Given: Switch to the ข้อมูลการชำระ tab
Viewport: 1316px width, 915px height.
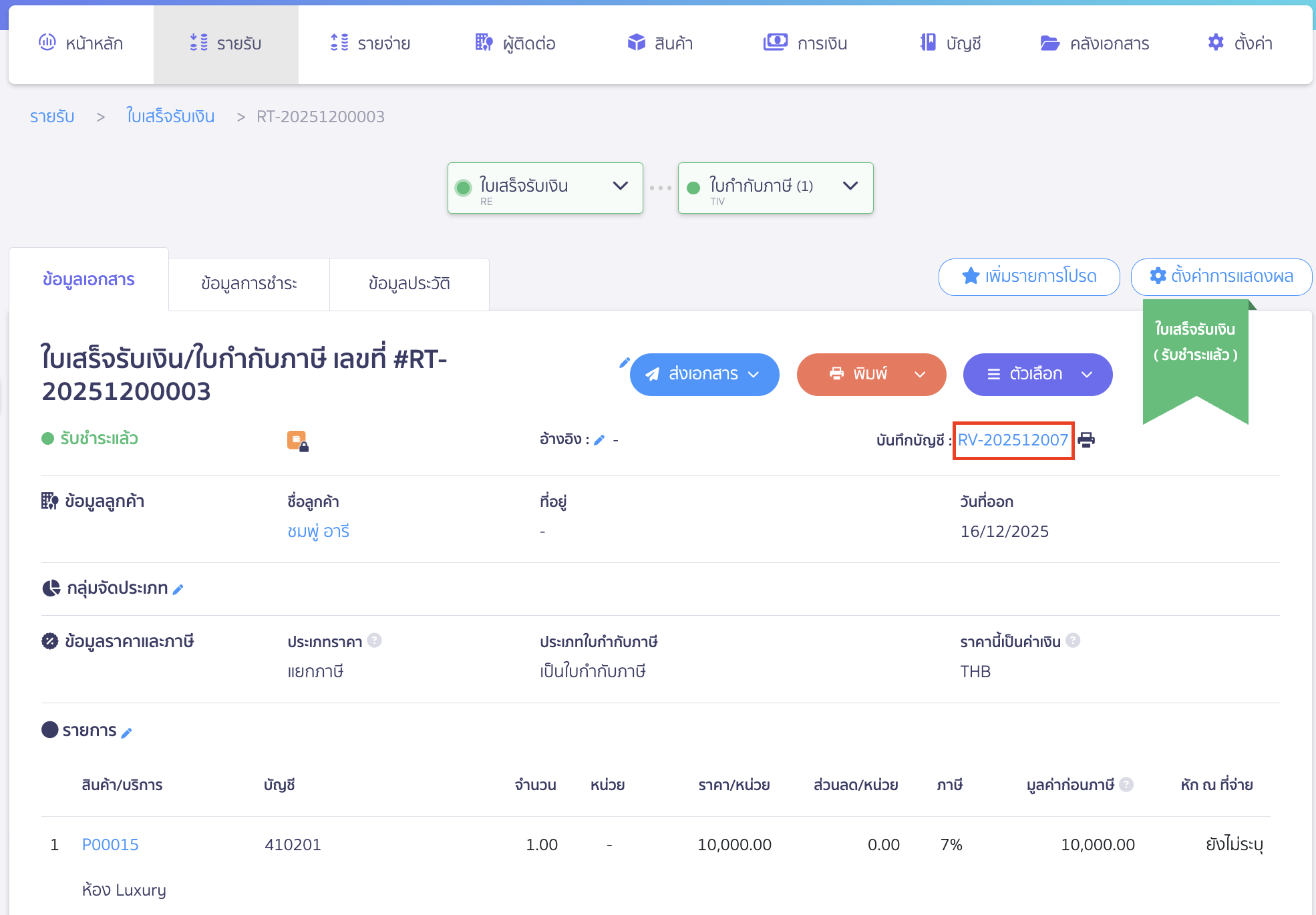Looking at the screenshot, I should click(x=249, y=283).
